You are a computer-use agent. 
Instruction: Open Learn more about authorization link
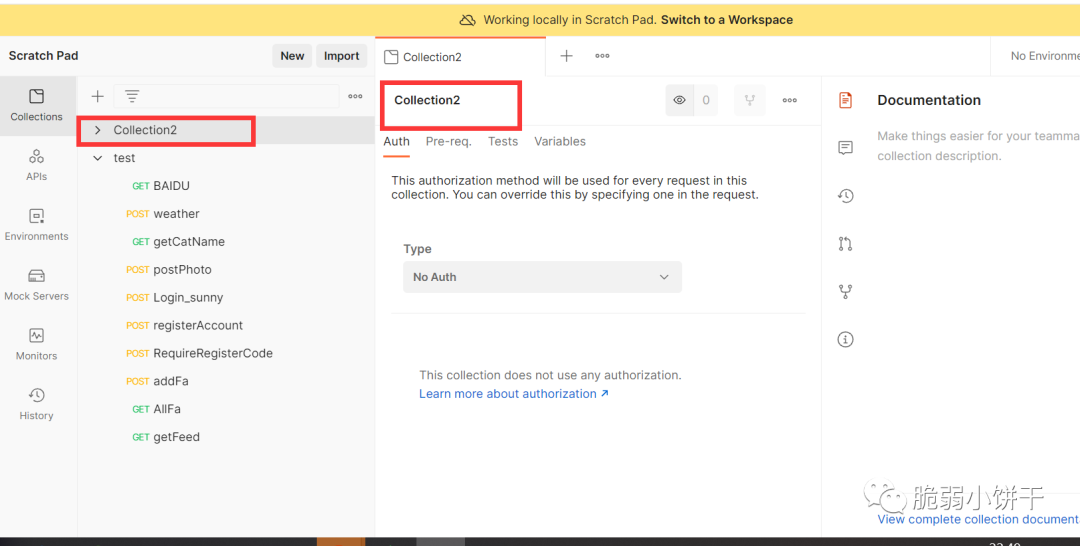(x=514, y=394)
